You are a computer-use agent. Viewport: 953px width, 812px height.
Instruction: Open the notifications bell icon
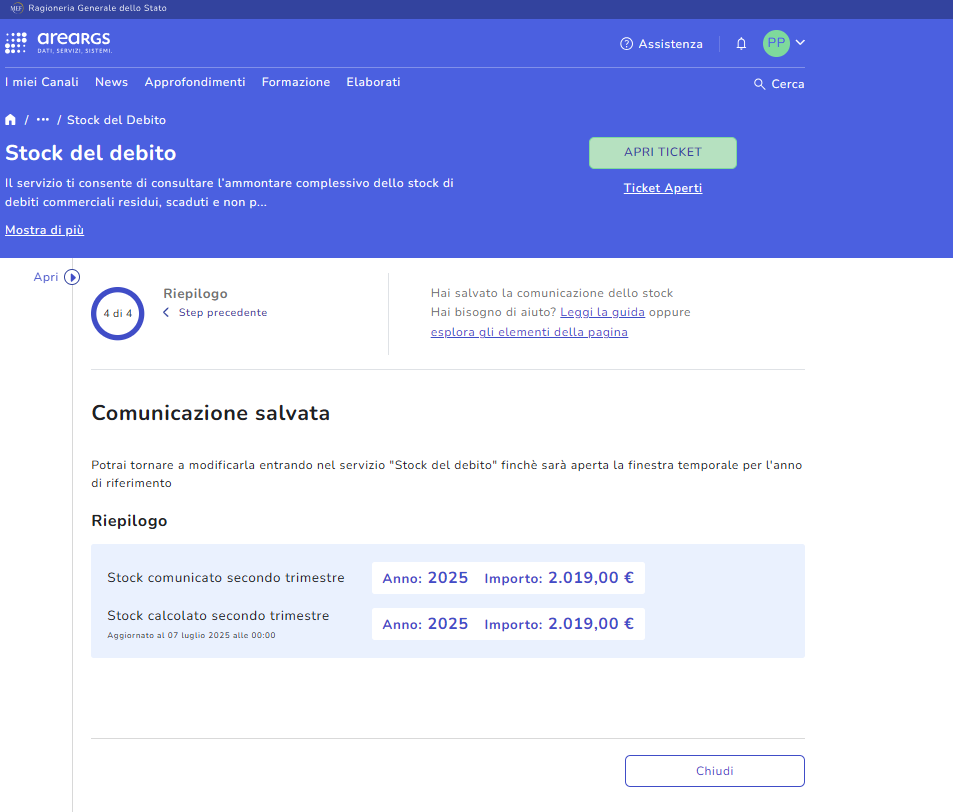pos(741,44)
